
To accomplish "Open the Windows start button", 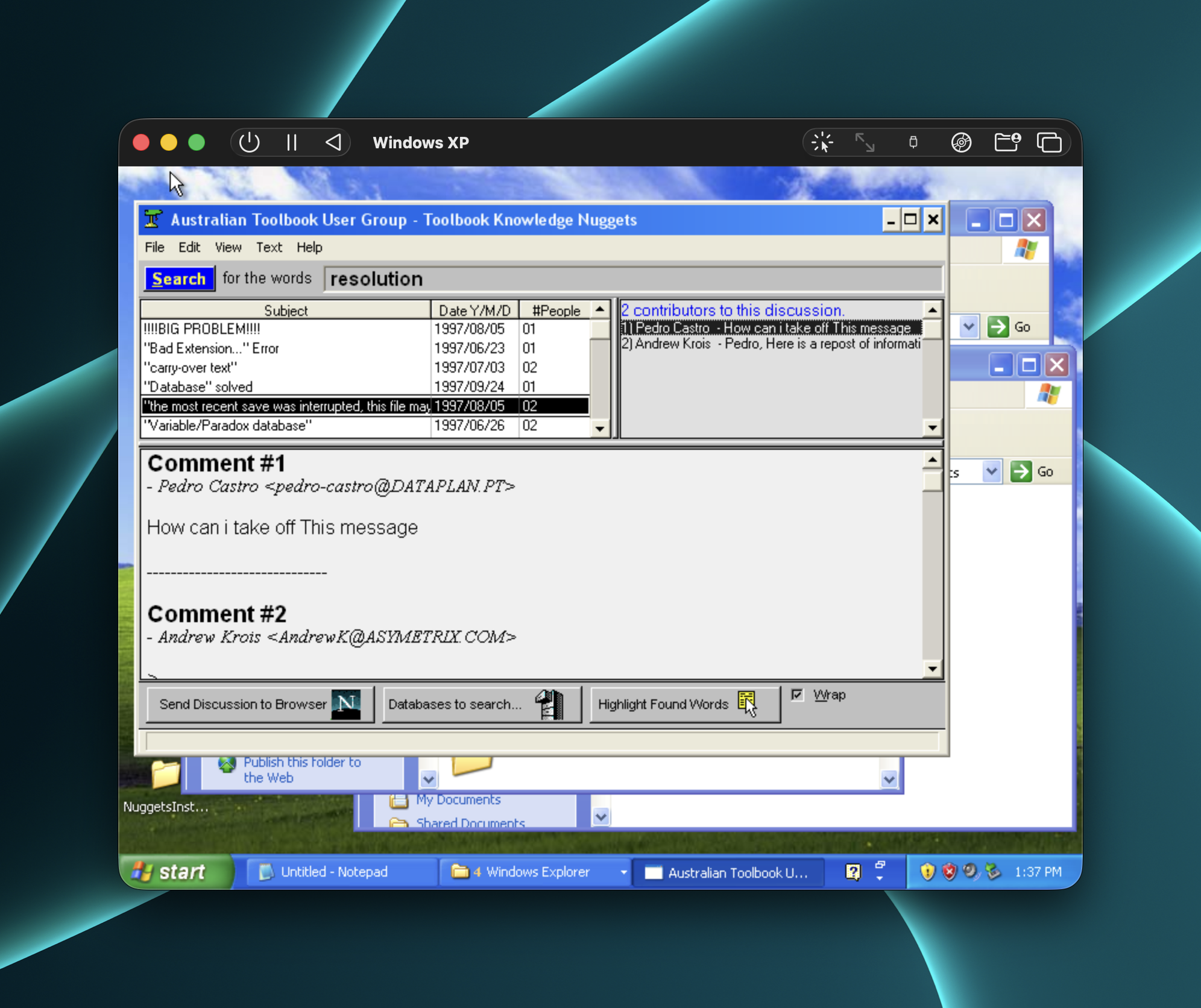I will point(175,872).
